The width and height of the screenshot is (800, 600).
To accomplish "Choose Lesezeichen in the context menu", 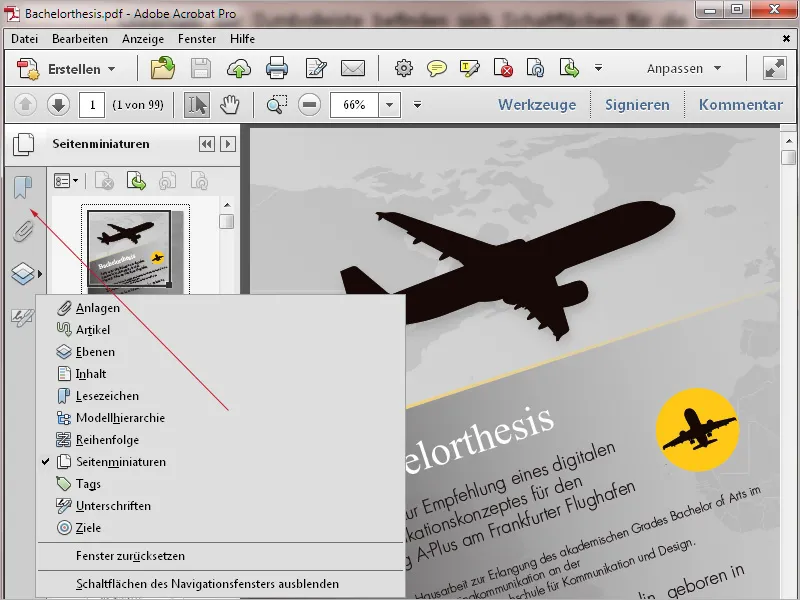I will 221,396.
